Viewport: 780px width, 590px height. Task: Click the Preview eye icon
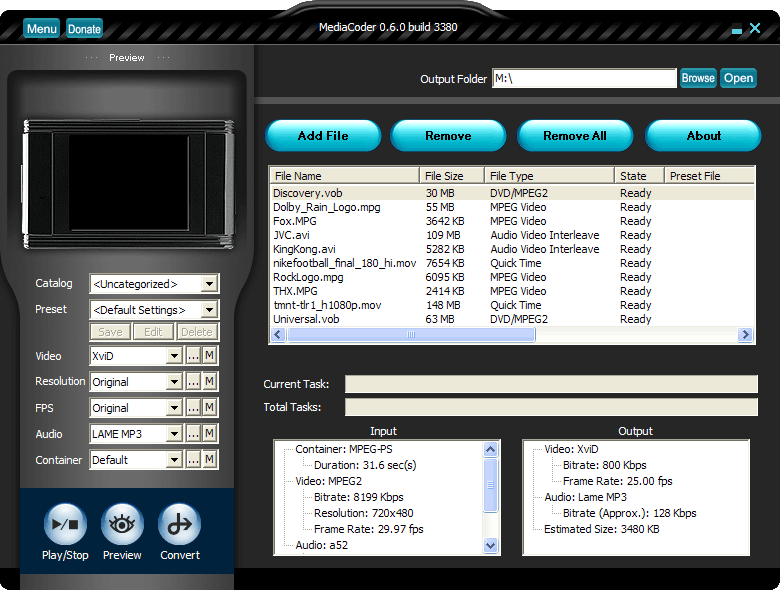pyautogui.click(x=122, y=525)
